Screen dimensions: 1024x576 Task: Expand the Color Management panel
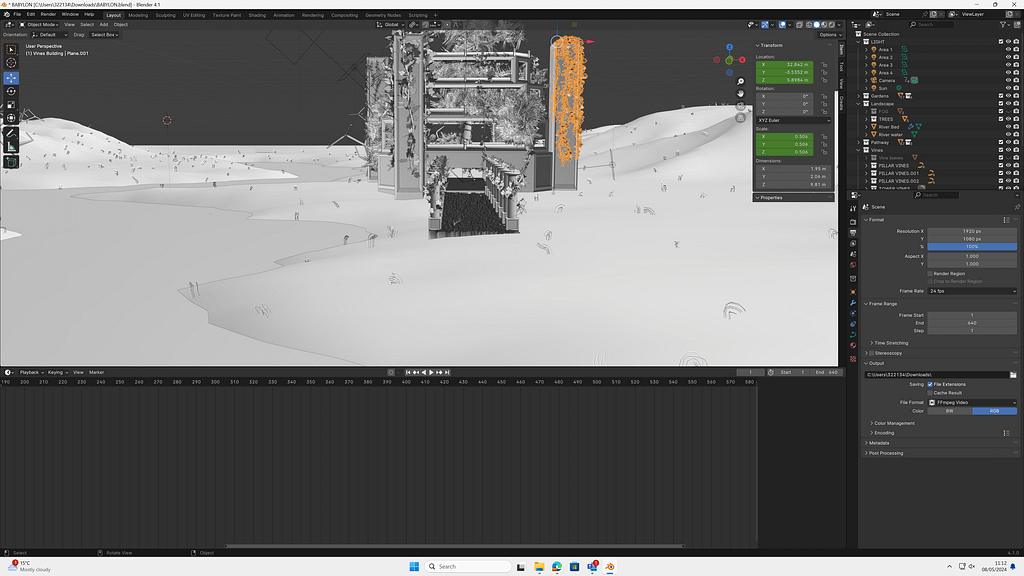pos(893,423)
